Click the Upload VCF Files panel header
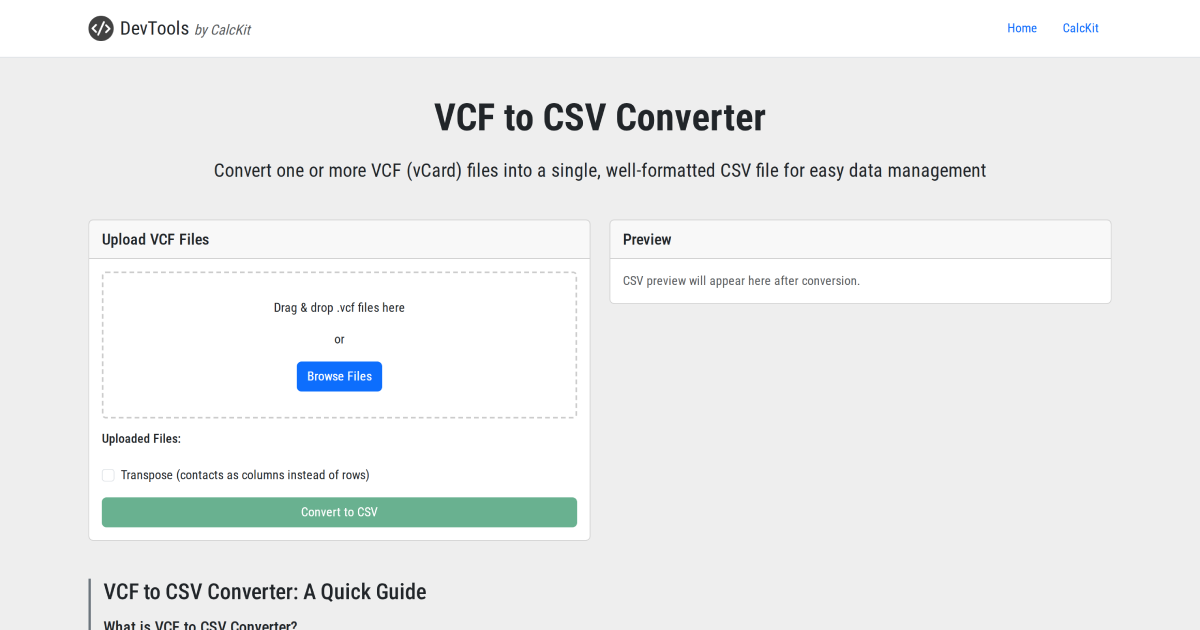Viewport: 1200px width, 630px height. point(155,239)
